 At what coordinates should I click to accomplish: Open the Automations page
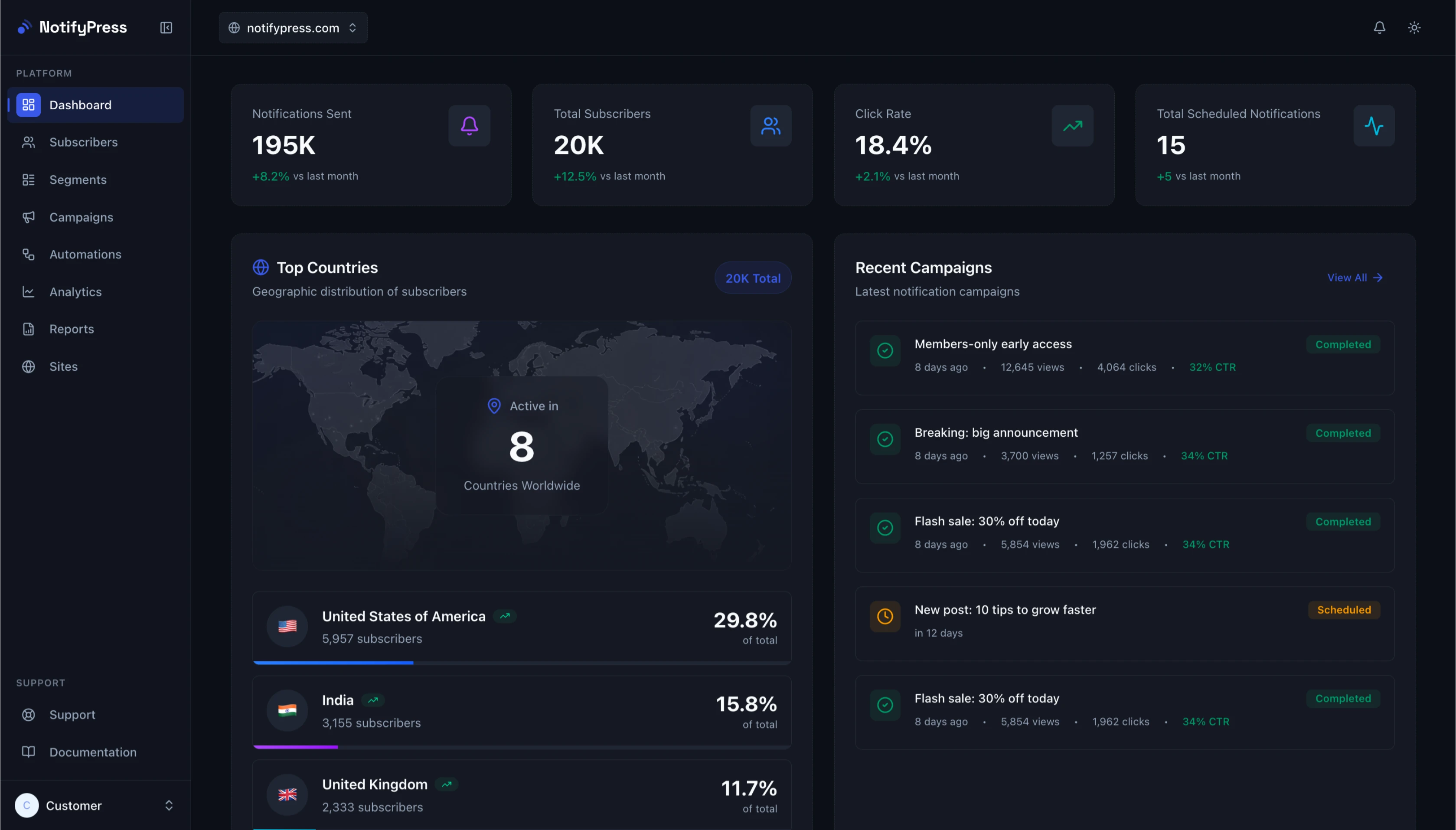(95, 254)
